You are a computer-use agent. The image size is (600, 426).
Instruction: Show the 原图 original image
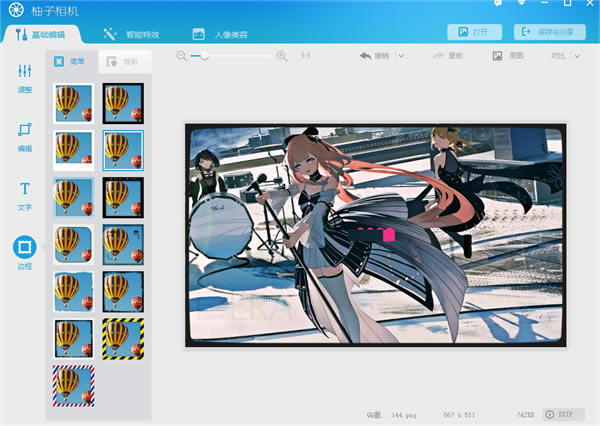508,56
